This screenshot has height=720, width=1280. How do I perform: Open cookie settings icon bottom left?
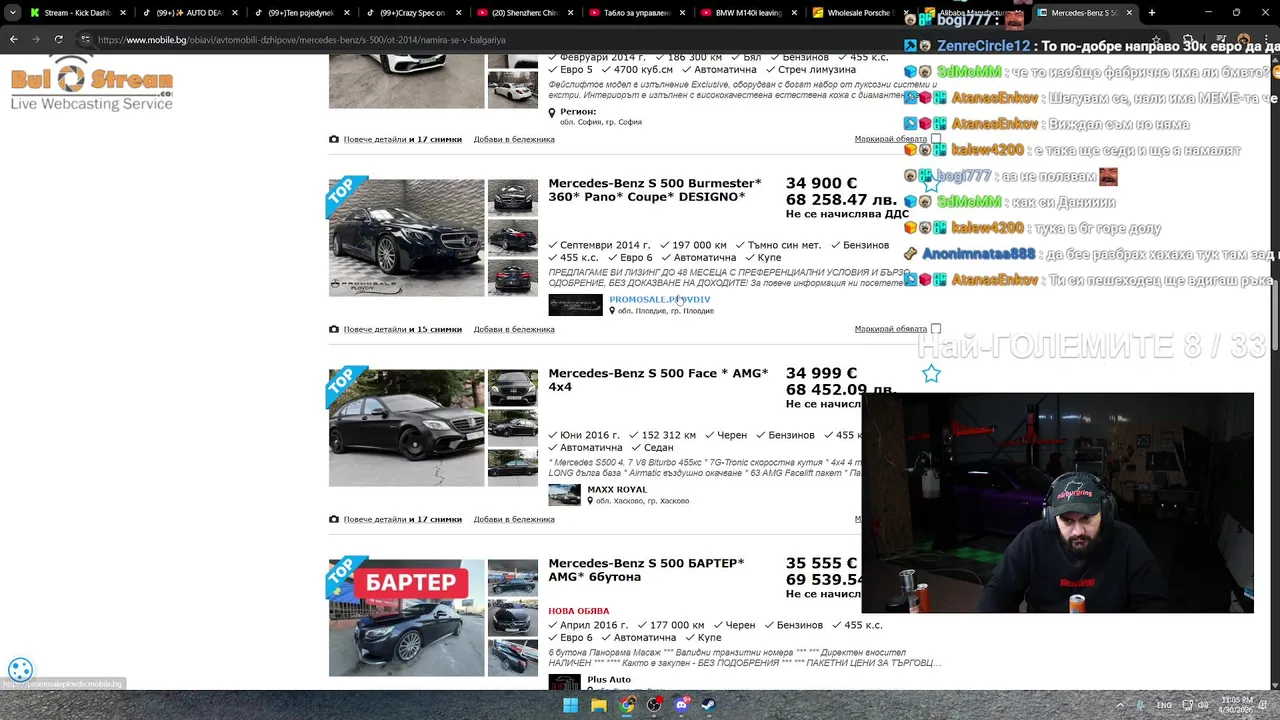click(x=20, y=670)
